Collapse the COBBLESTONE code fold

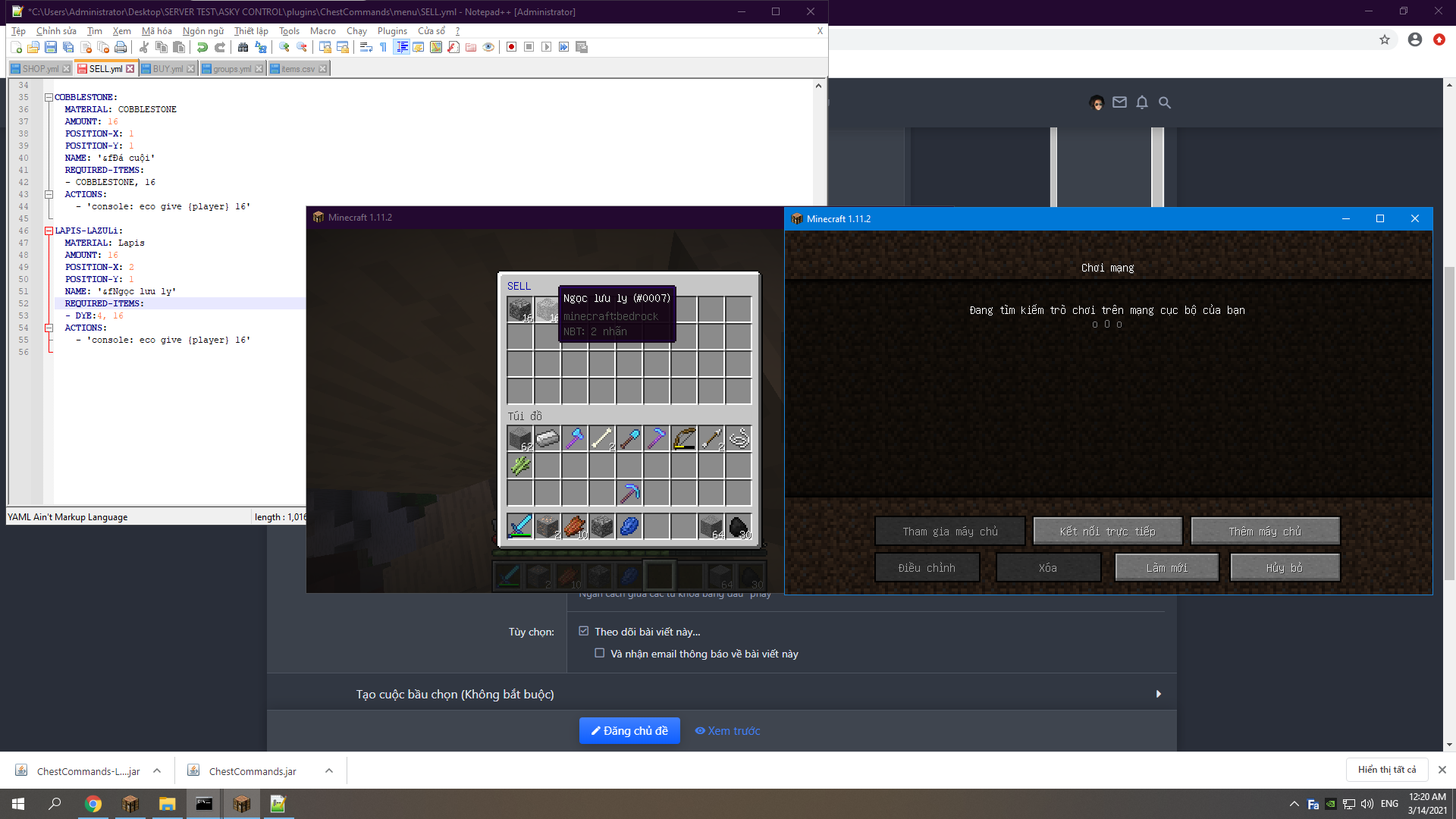coord(49,97)
